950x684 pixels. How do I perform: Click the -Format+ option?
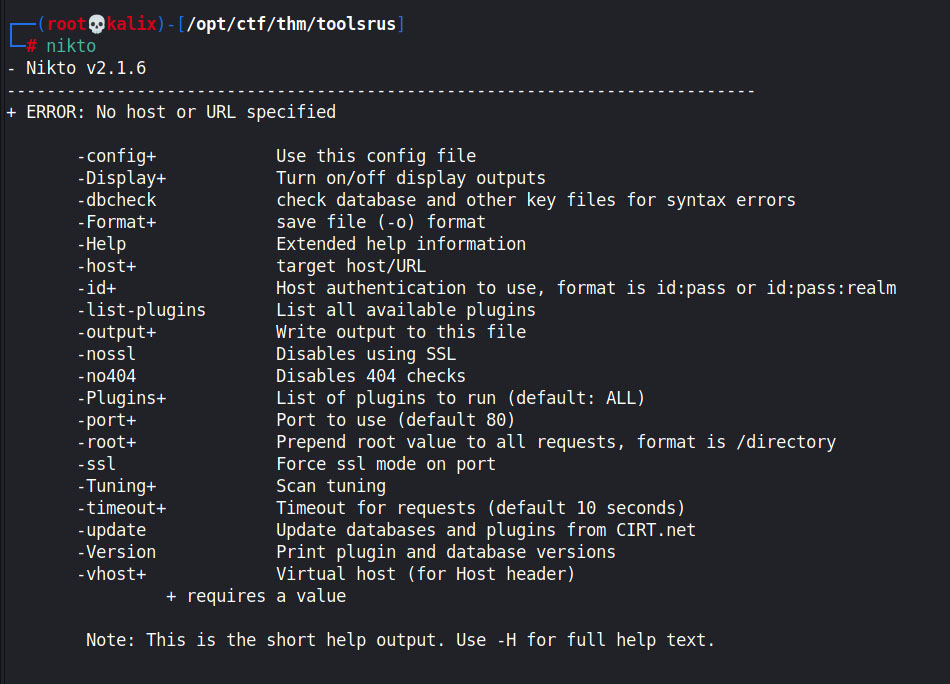click(x=117, y=222)
